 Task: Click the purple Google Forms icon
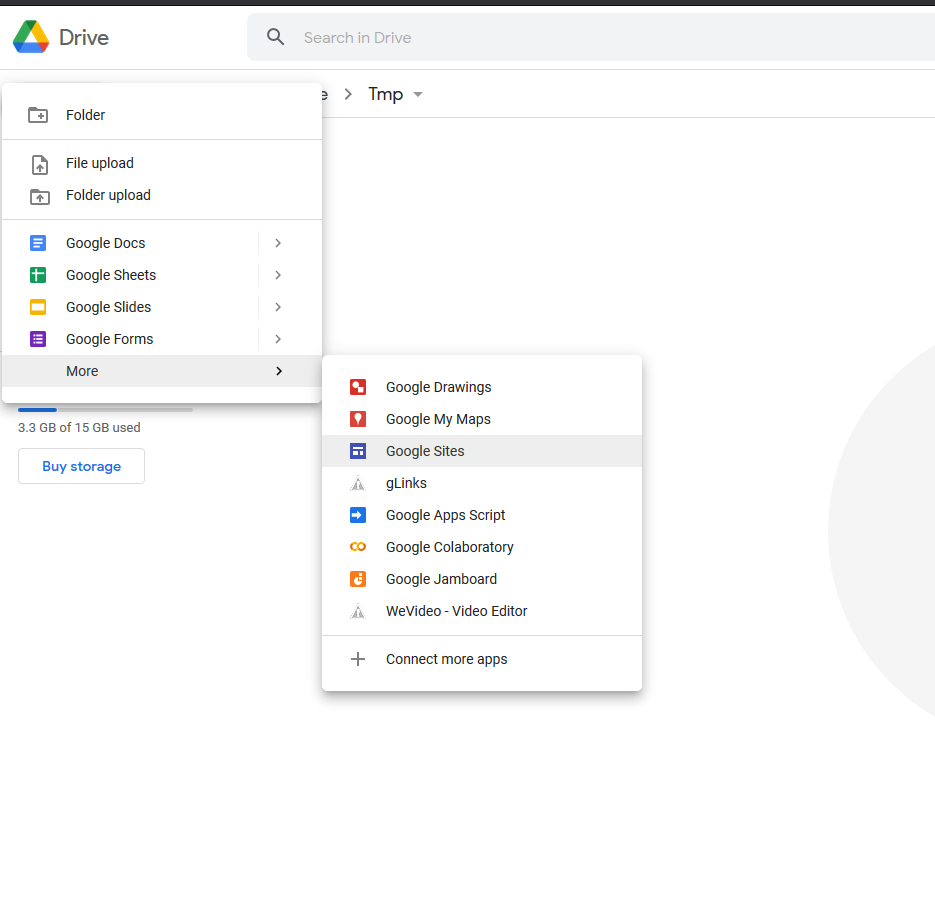[x=38, y=339]
